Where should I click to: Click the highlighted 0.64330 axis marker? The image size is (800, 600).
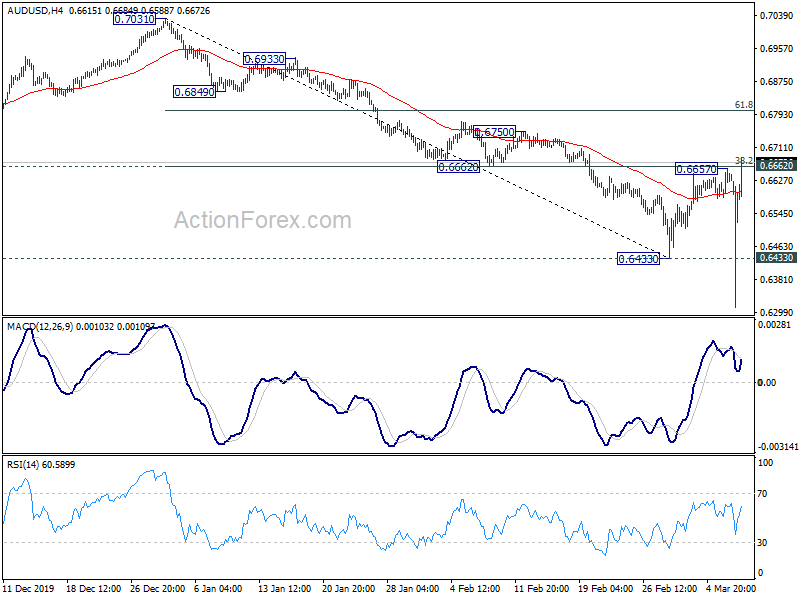pos(776,258)
